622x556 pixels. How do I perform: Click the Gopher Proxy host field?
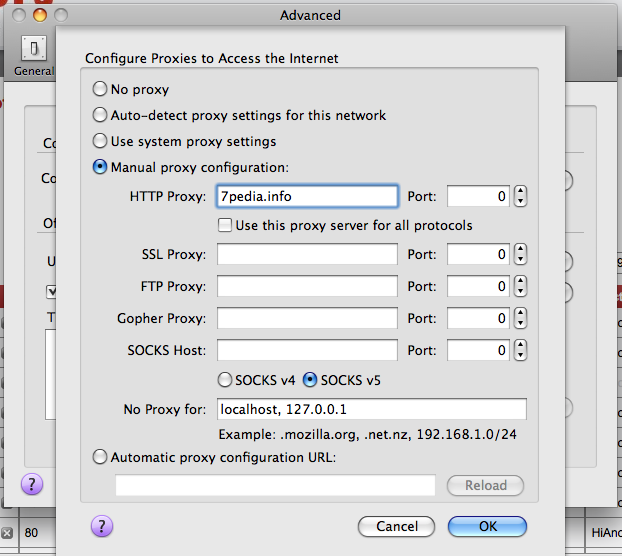coord(307,319)
